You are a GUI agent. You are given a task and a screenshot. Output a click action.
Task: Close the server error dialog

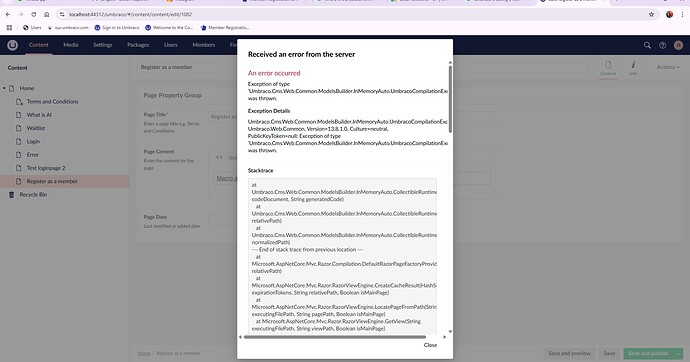[430, 345]
